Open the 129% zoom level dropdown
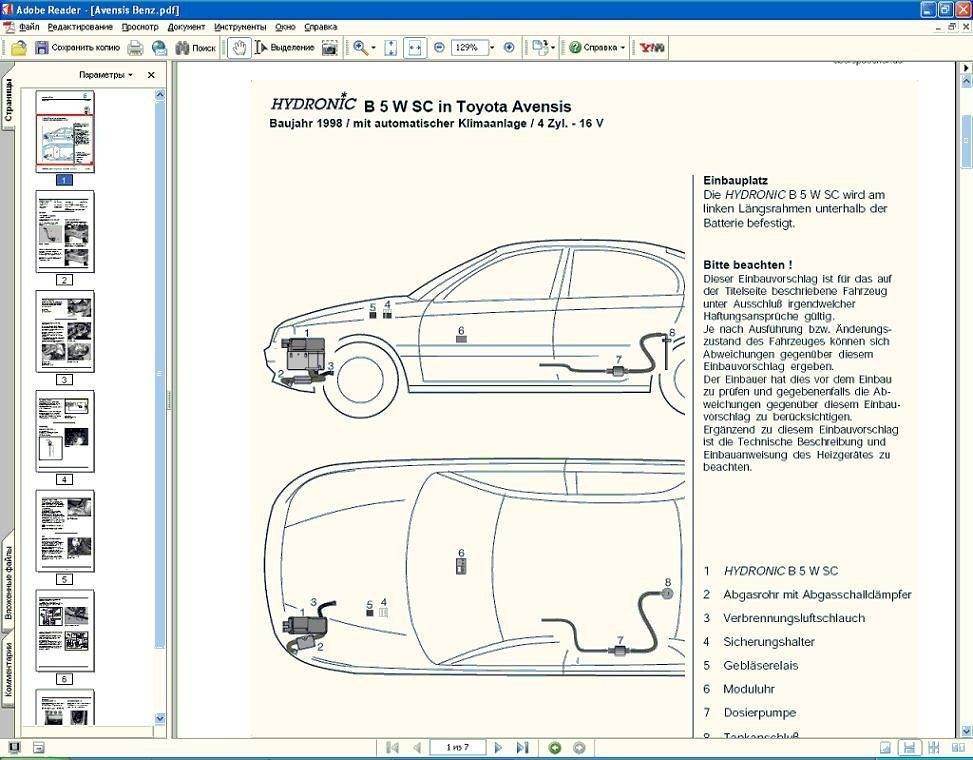This screenshot has width=973, height=760. [x=490, y=47]
